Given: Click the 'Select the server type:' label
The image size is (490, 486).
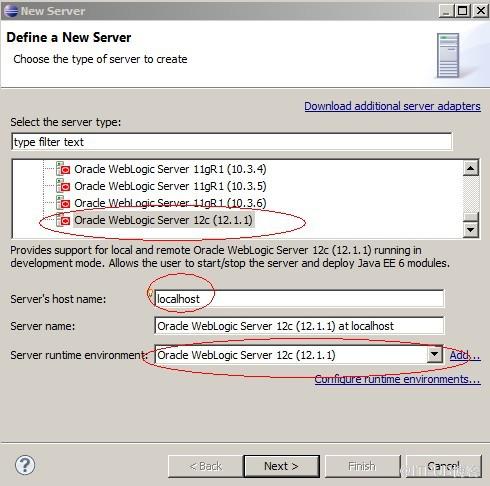Looking at the screenshot, I should [x=66, y=122].
